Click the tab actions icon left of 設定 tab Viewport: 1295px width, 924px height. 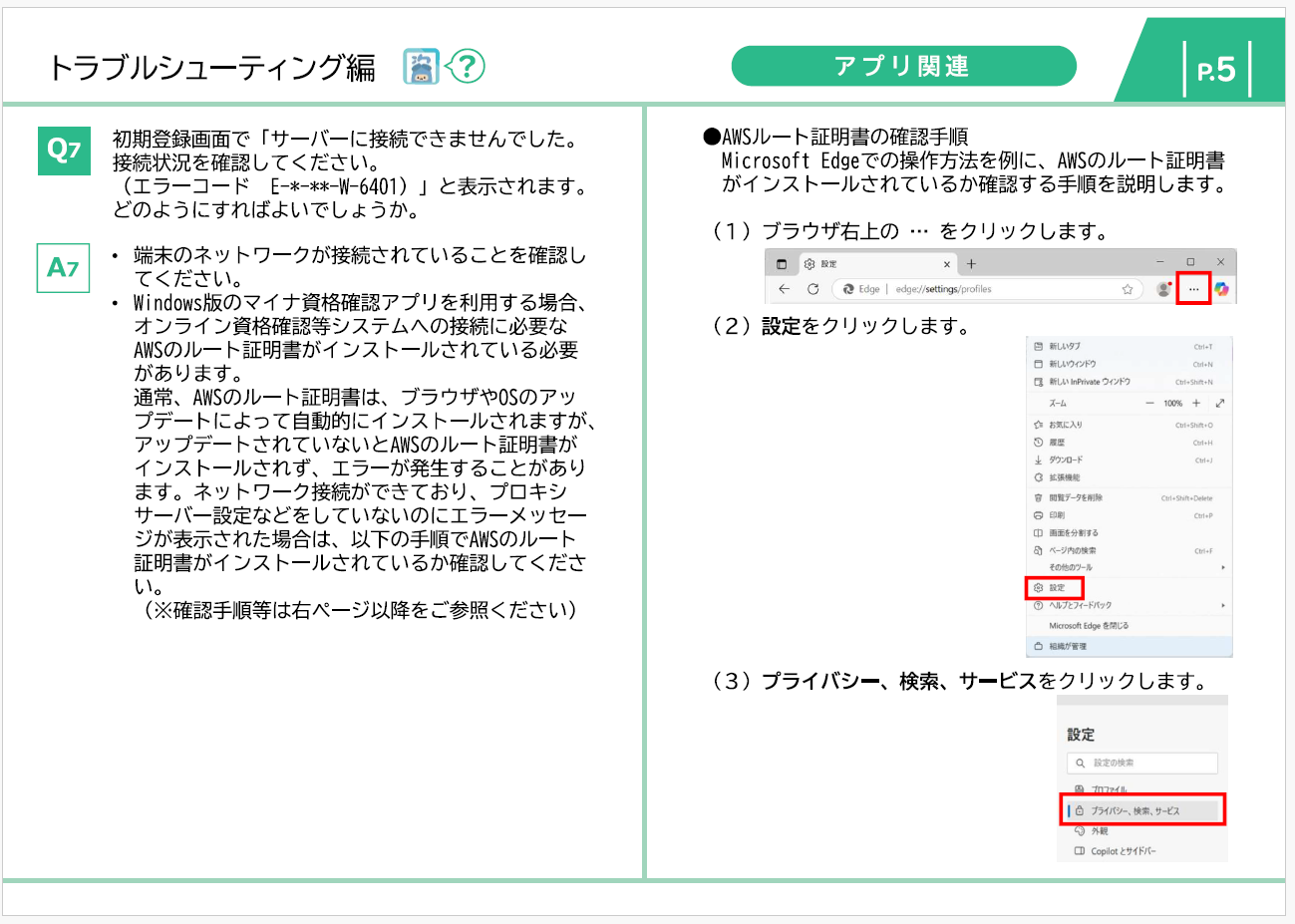782,264
